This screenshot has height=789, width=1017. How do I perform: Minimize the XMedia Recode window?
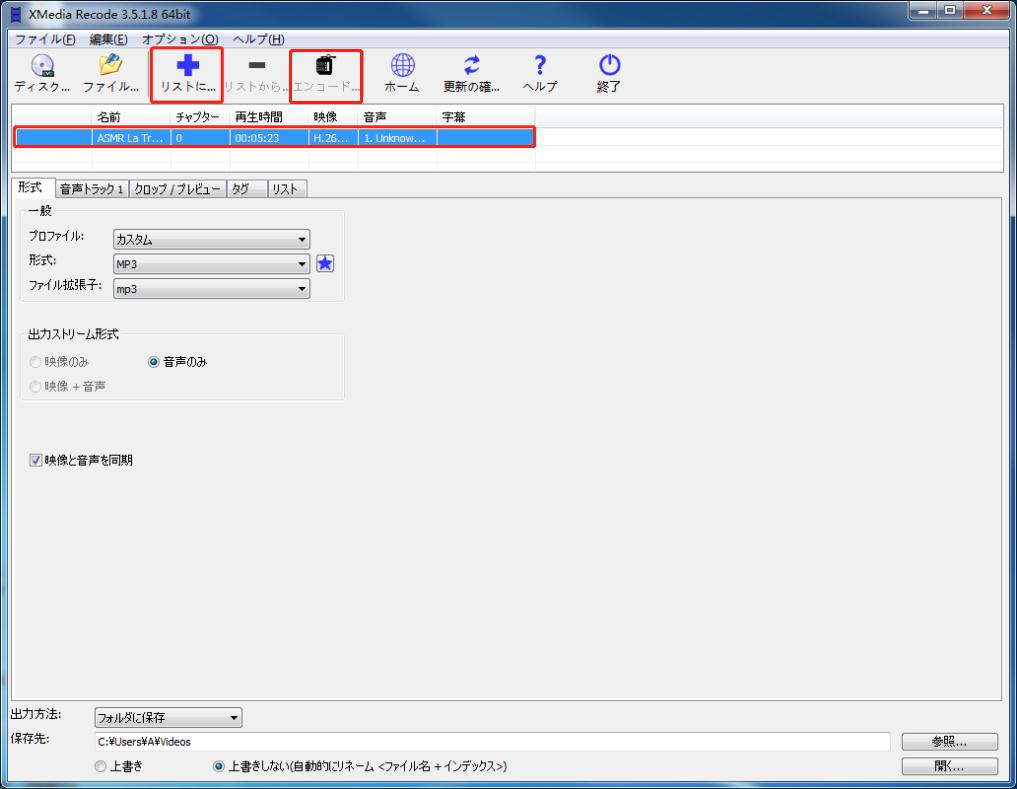[x=922, y=11]
